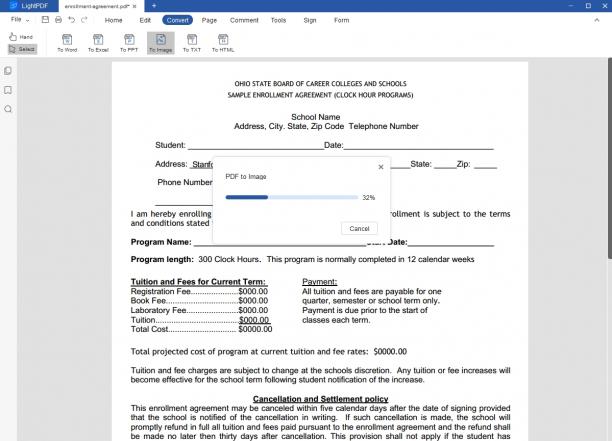
Task: Click the vertical scrollbar thumb
Action: pyautogui.click(x=610, y=158)
